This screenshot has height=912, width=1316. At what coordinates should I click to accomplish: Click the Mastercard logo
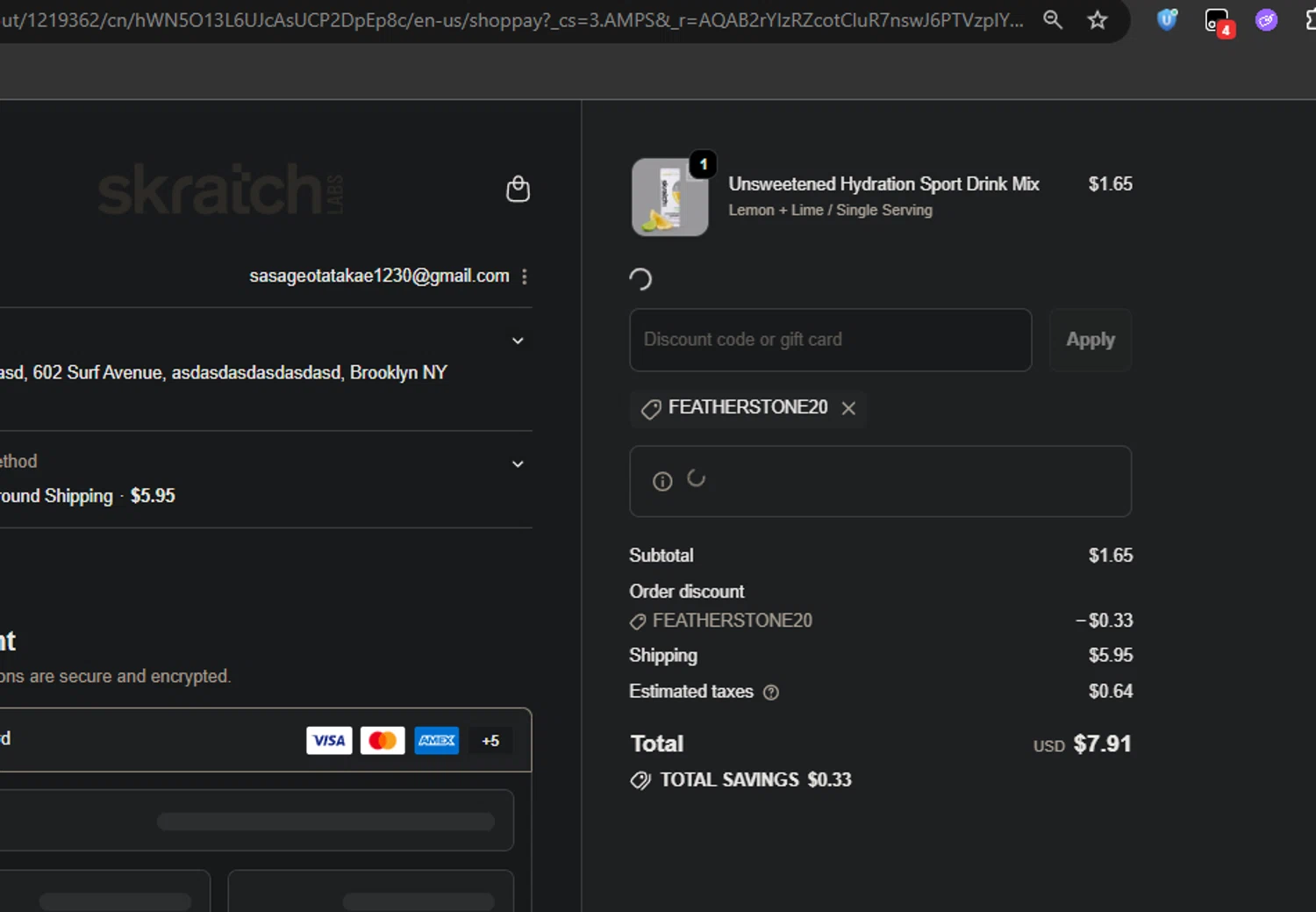[x=383, y=740]
